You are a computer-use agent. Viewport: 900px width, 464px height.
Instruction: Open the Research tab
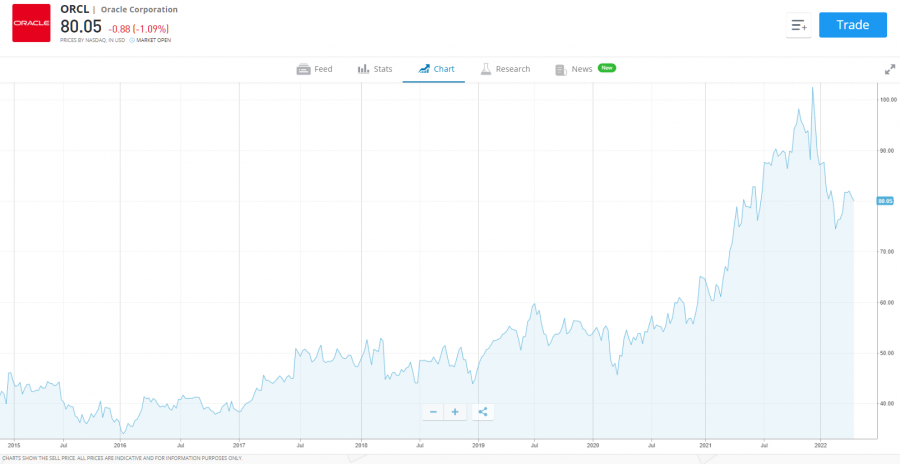point(505,69)
